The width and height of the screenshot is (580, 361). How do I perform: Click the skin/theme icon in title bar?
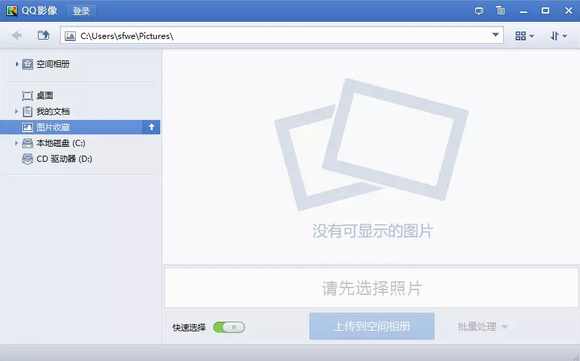click(x=500, y=11)
